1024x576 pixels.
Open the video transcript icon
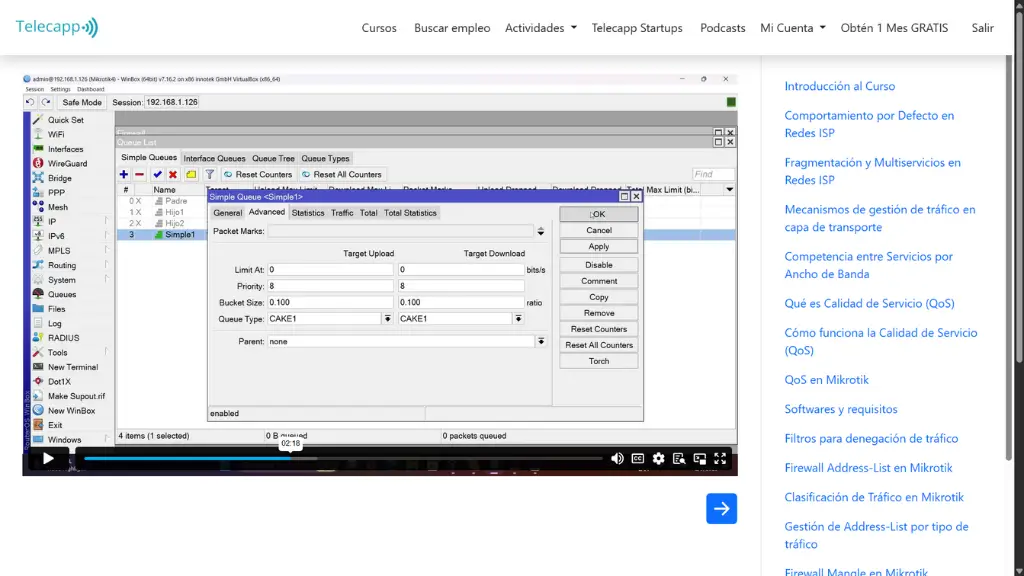click(x=679, y=459)
